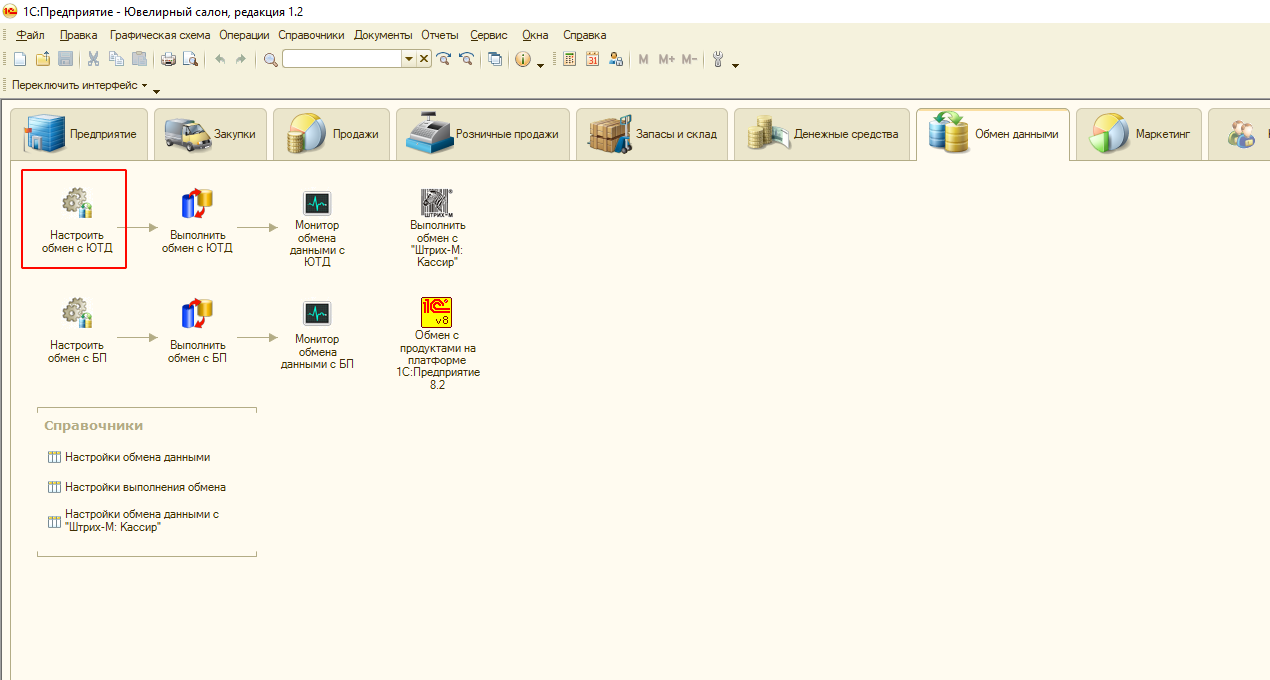Switch to the Продажи tab
The height and width of the screenshot is (680, 1270).
tap(331, 134)
